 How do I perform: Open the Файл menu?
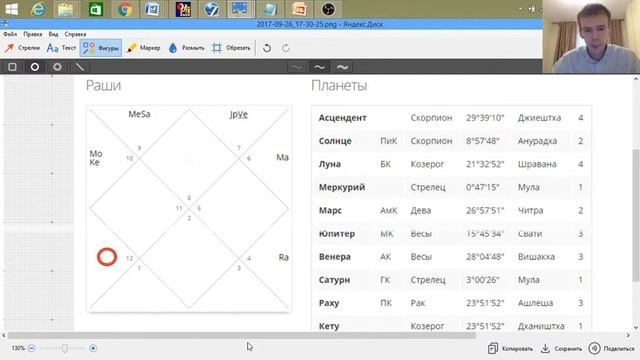point(10,34)
